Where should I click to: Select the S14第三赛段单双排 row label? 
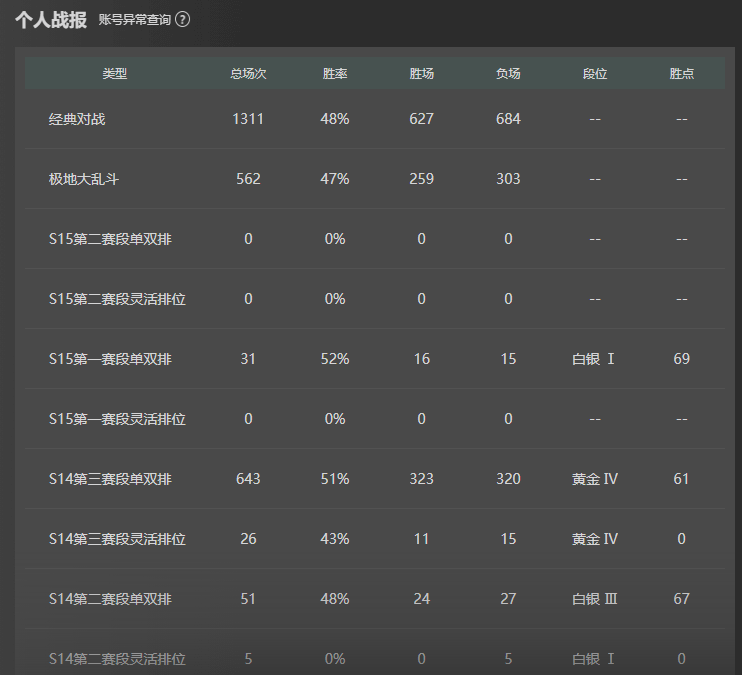110,479
